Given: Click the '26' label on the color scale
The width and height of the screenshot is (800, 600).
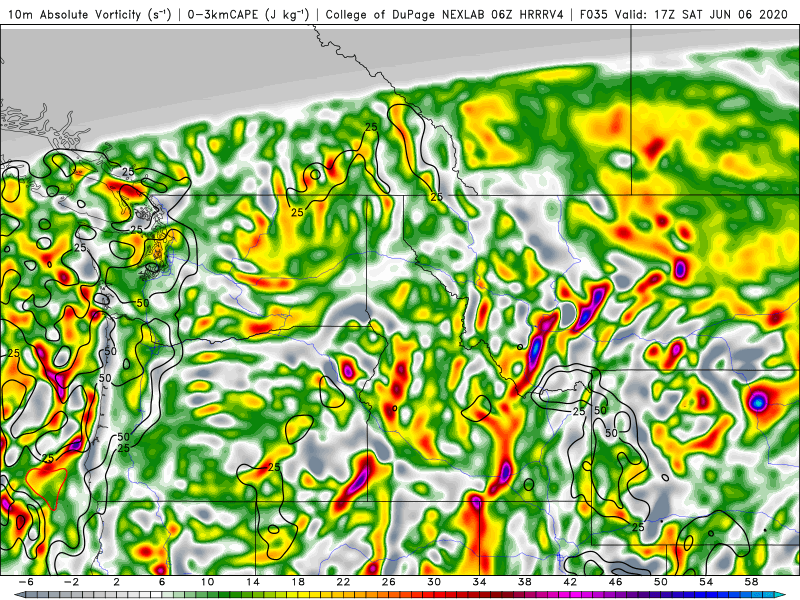Looking at the screenshot, I should [389, 582].
